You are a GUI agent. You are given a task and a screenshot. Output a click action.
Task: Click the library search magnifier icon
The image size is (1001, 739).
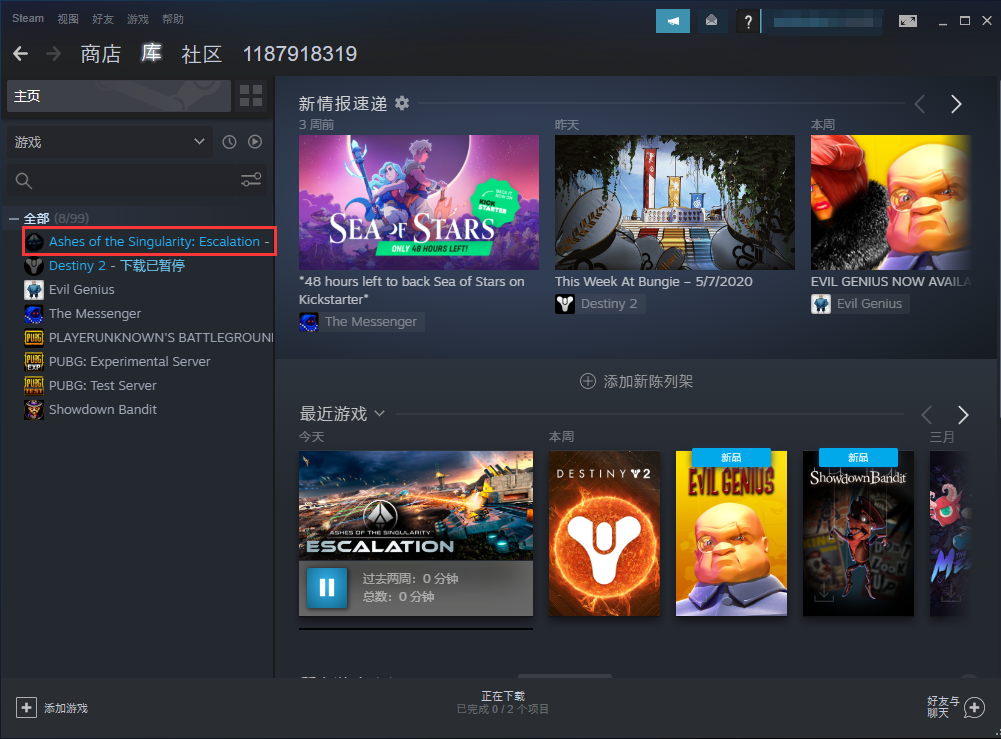[x=24, y=181]
